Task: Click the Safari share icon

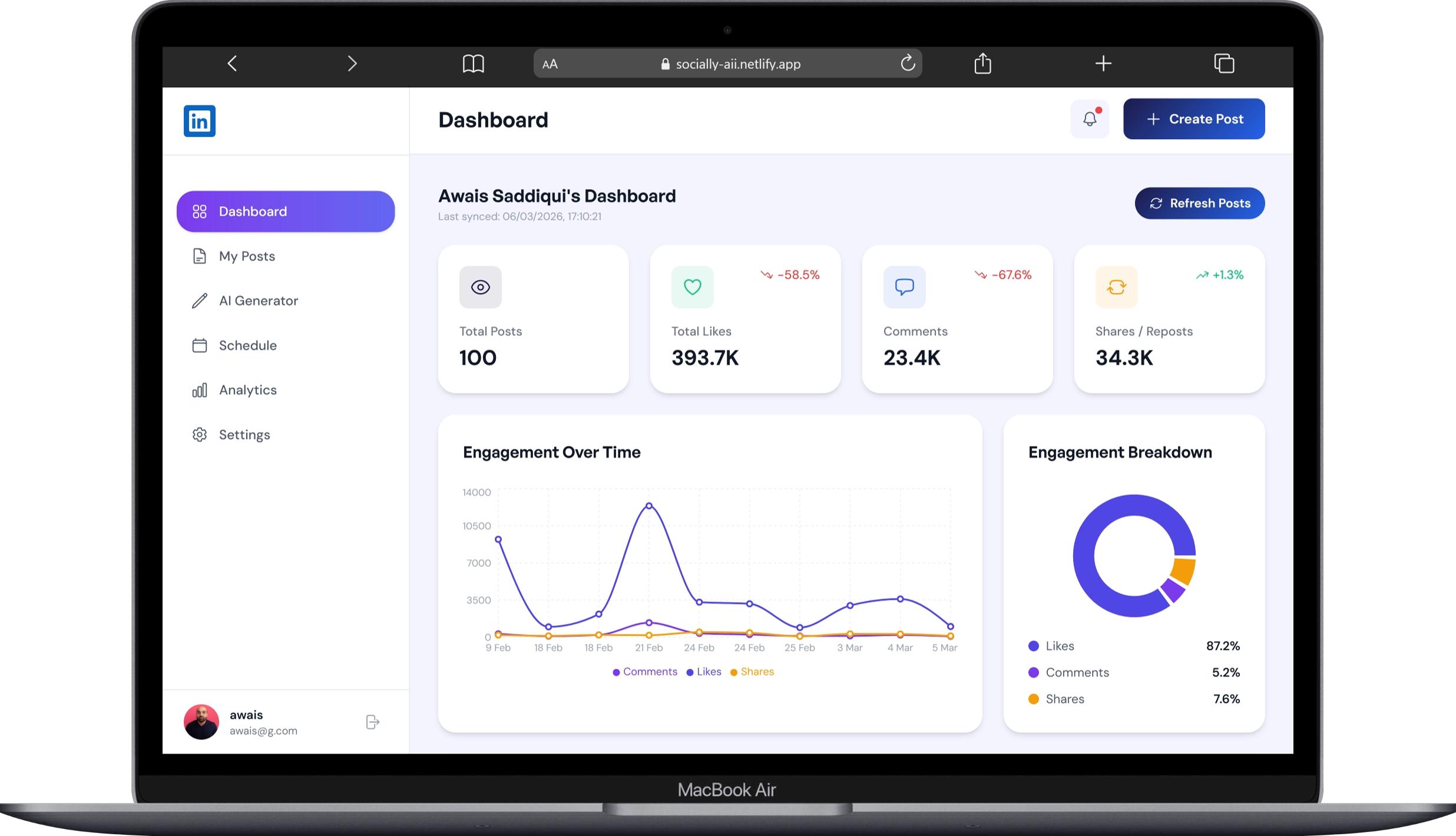Action: [x=982, y=64]
